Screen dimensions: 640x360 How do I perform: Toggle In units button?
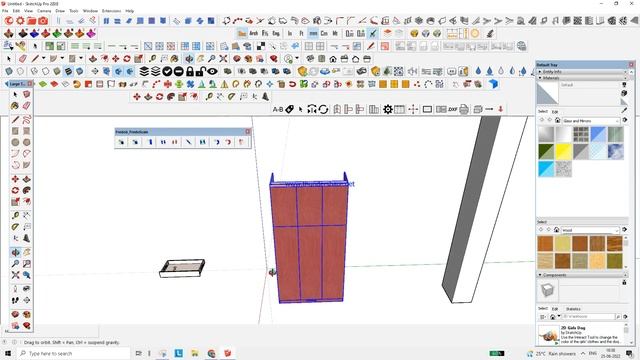tap(290, 33)
